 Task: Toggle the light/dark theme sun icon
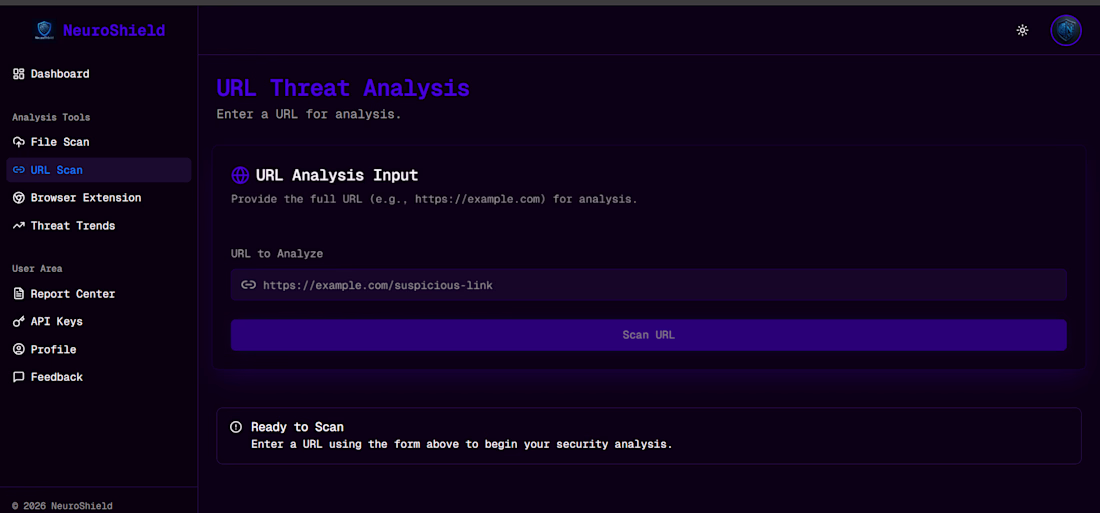pos(1022,30)
